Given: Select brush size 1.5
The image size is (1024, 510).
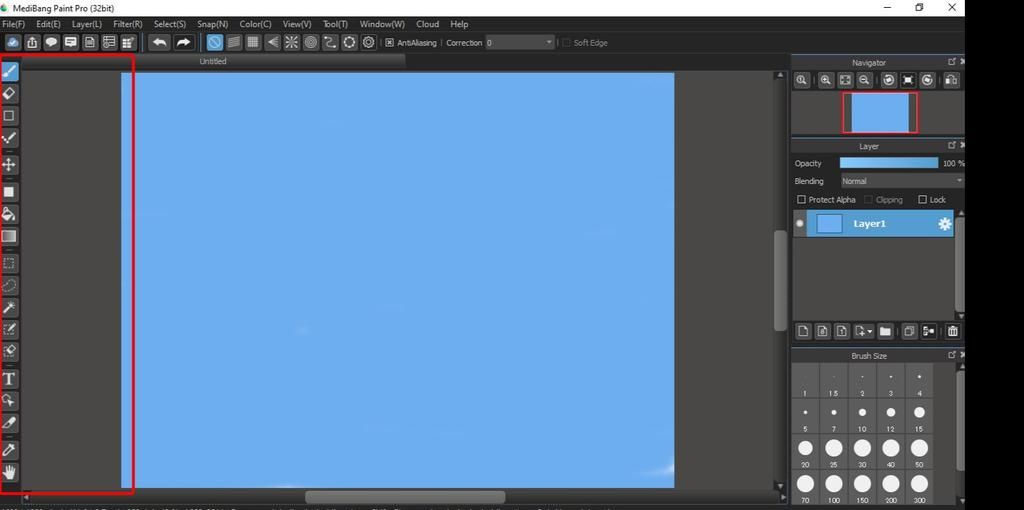Looking at the screenshot, I should tap(833, 383).
